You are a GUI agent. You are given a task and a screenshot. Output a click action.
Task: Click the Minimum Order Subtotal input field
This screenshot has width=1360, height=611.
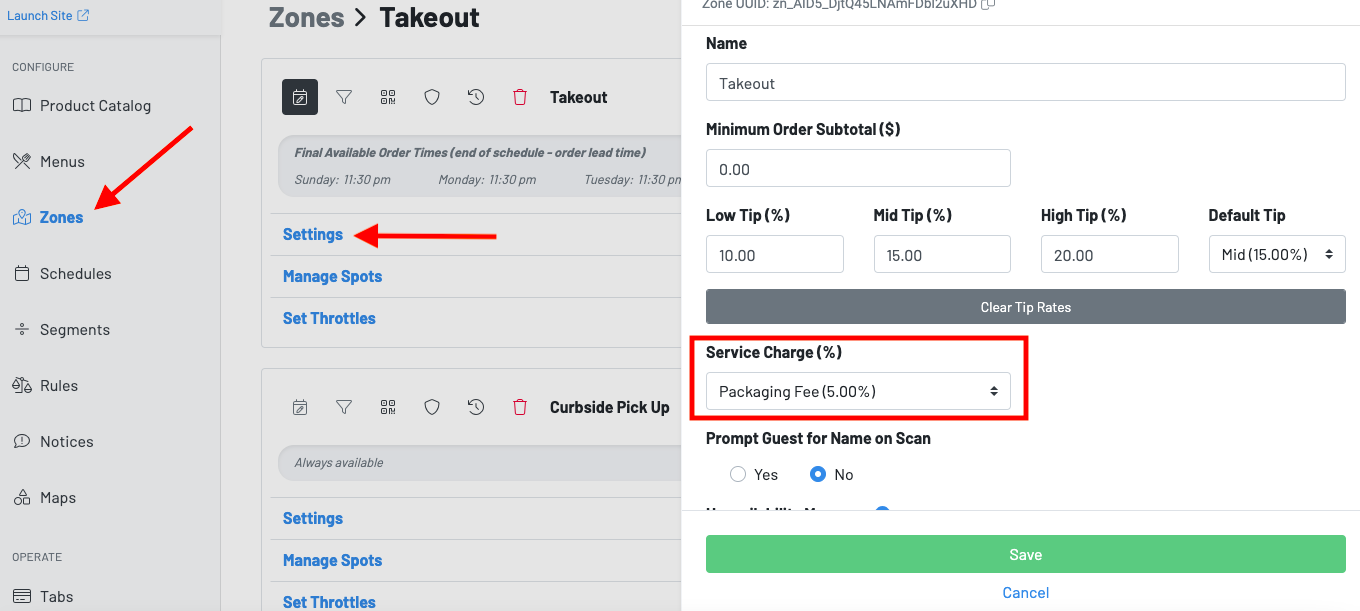(x=858, y=169)
